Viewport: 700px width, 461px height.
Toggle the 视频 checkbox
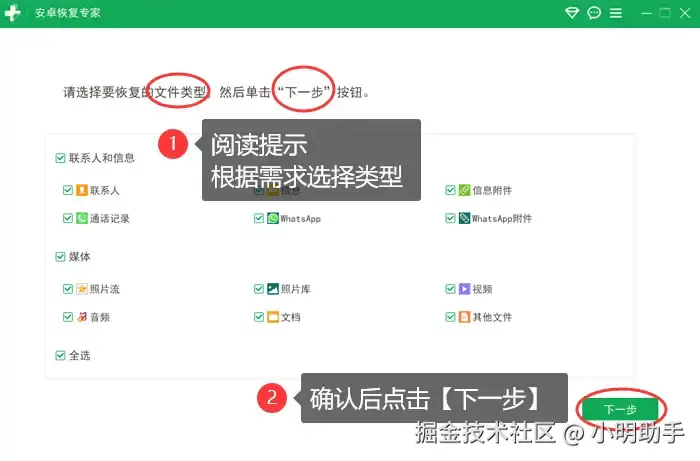[450, 289]
